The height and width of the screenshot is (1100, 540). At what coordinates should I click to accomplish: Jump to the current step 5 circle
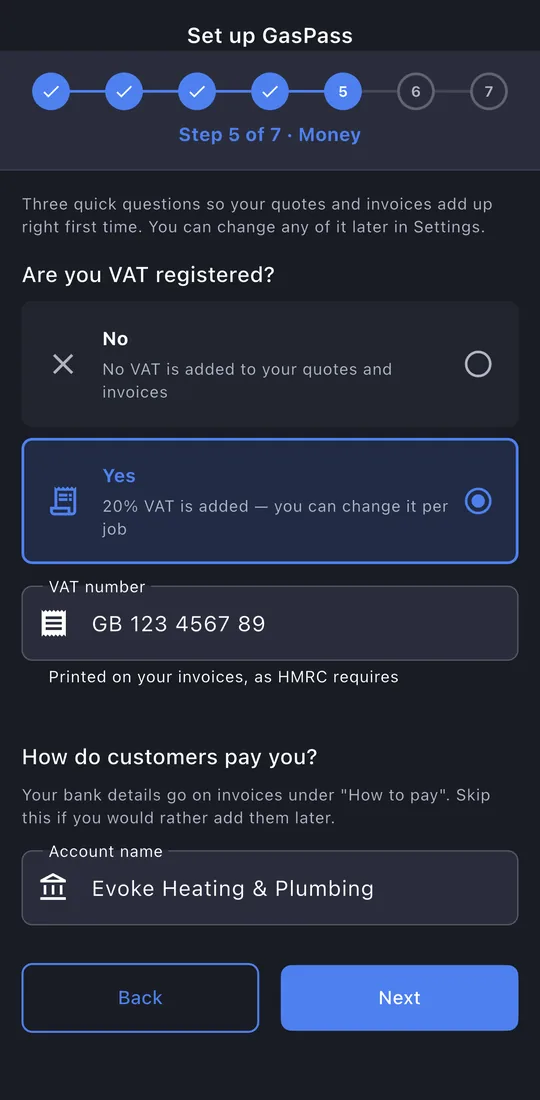[x=343, y=92]
